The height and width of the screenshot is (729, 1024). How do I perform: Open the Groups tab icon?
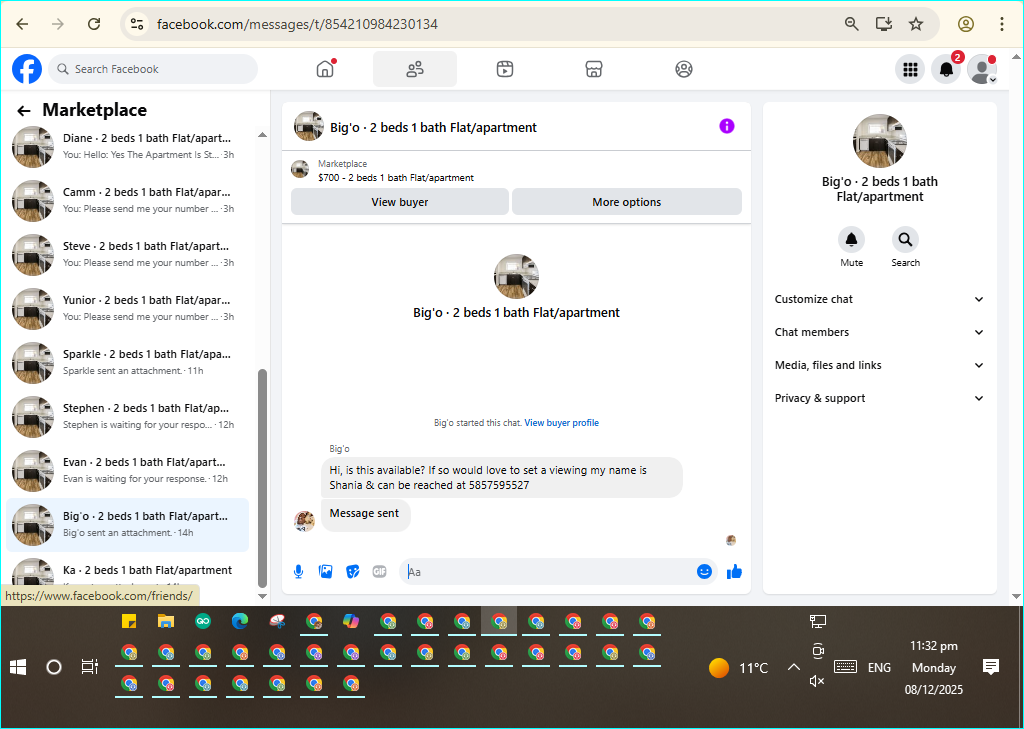tap(684, 69)
